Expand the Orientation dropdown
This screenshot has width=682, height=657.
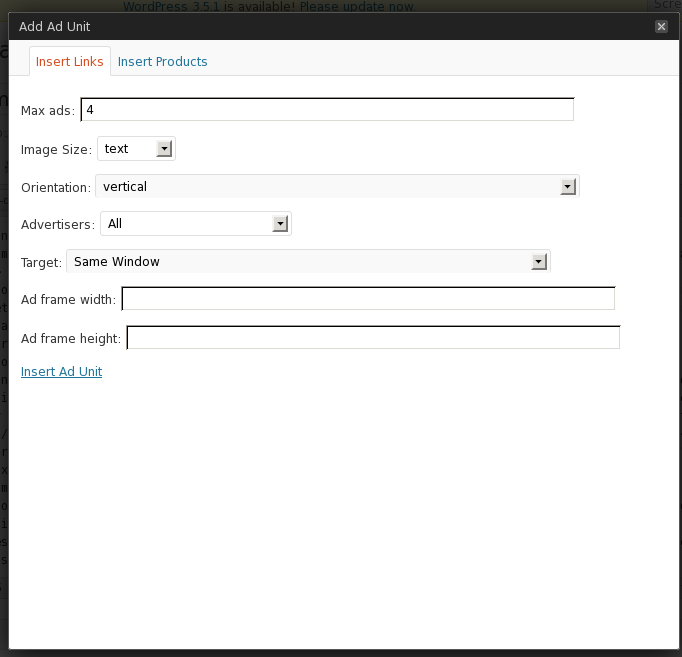point(337,187)
